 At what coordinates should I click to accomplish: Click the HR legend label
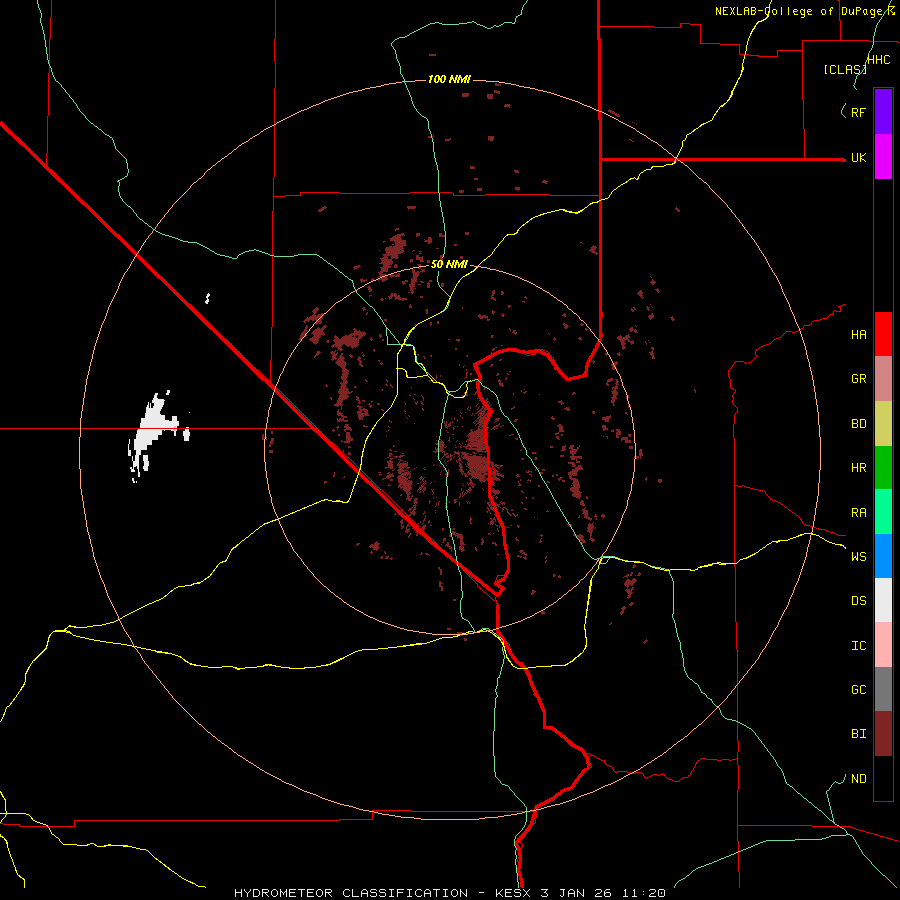[859, 468]
